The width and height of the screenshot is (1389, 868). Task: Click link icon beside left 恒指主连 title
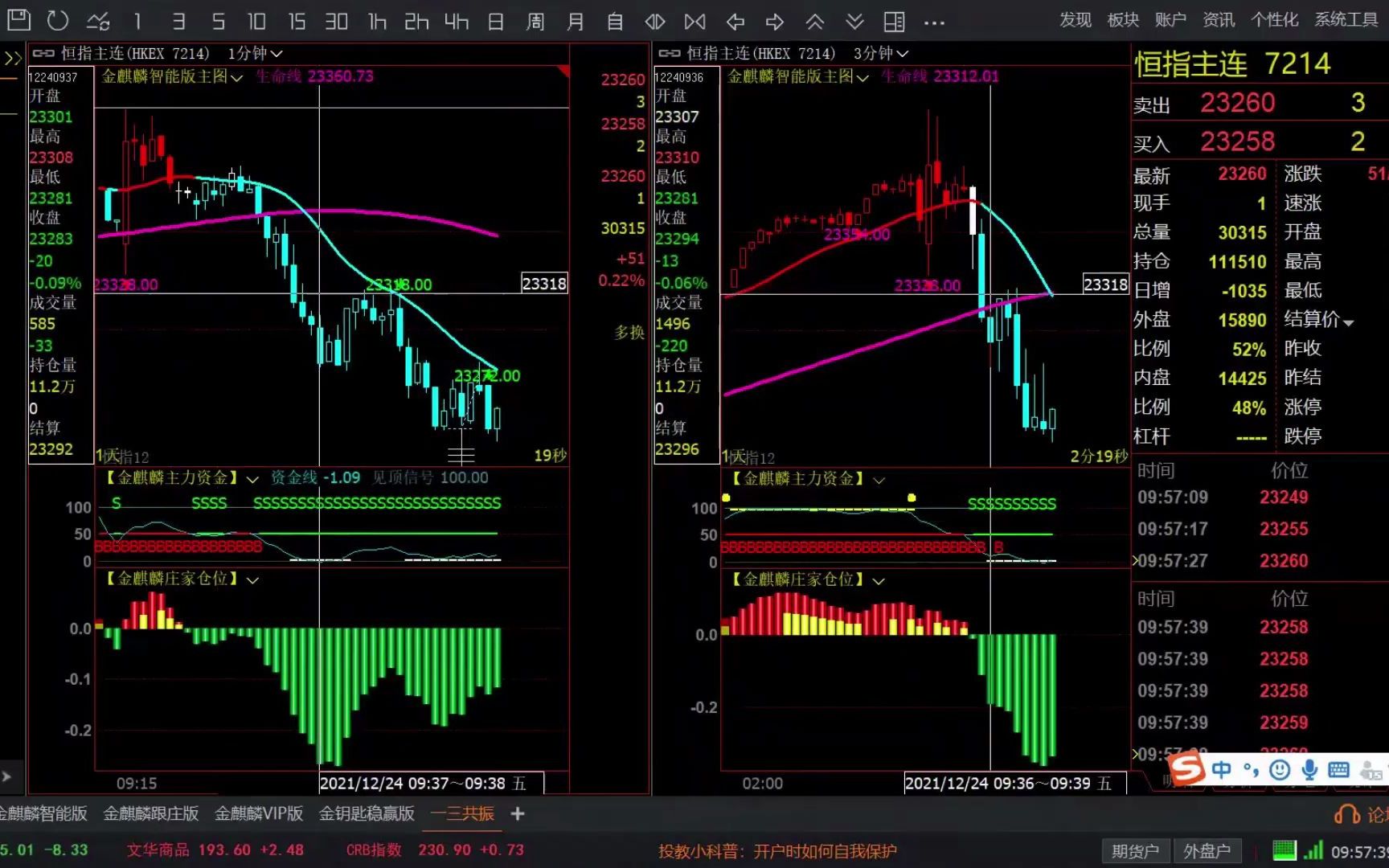[x=43, y=54]
